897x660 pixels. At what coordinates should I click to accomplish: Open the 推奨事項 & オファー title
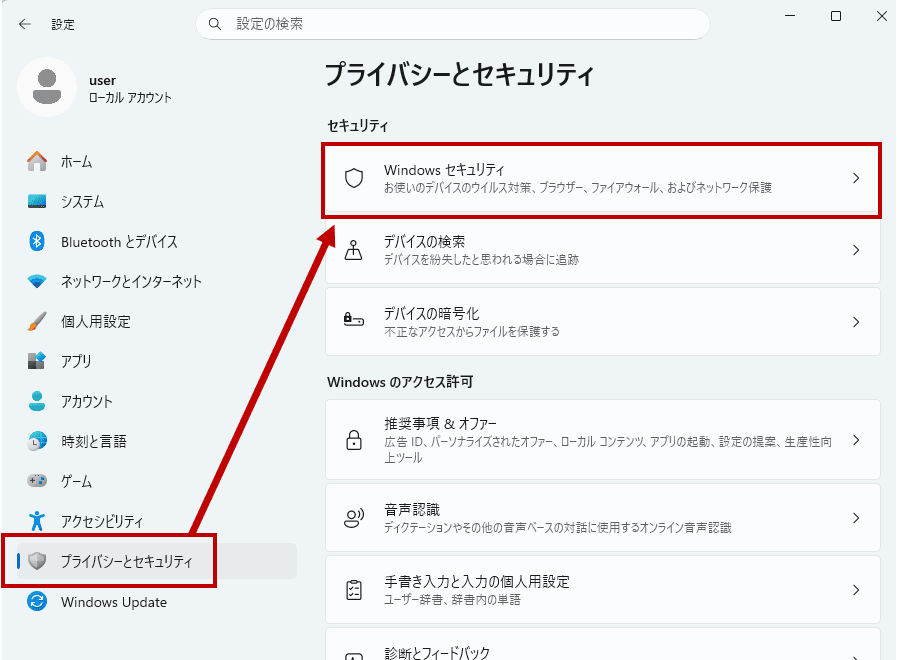[440, 423]
